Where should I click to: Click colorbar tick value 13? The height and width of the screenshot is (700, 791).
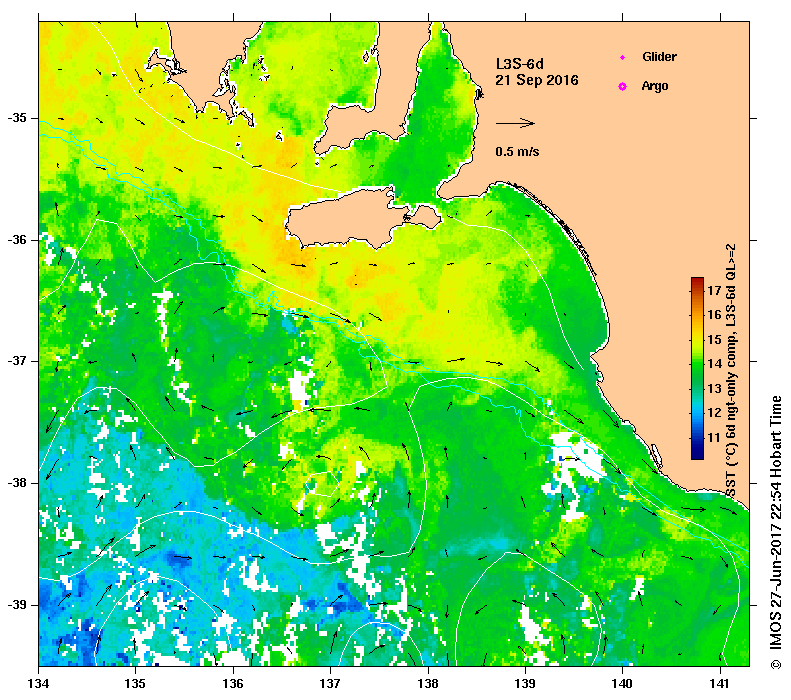click(x=714, y=388)
